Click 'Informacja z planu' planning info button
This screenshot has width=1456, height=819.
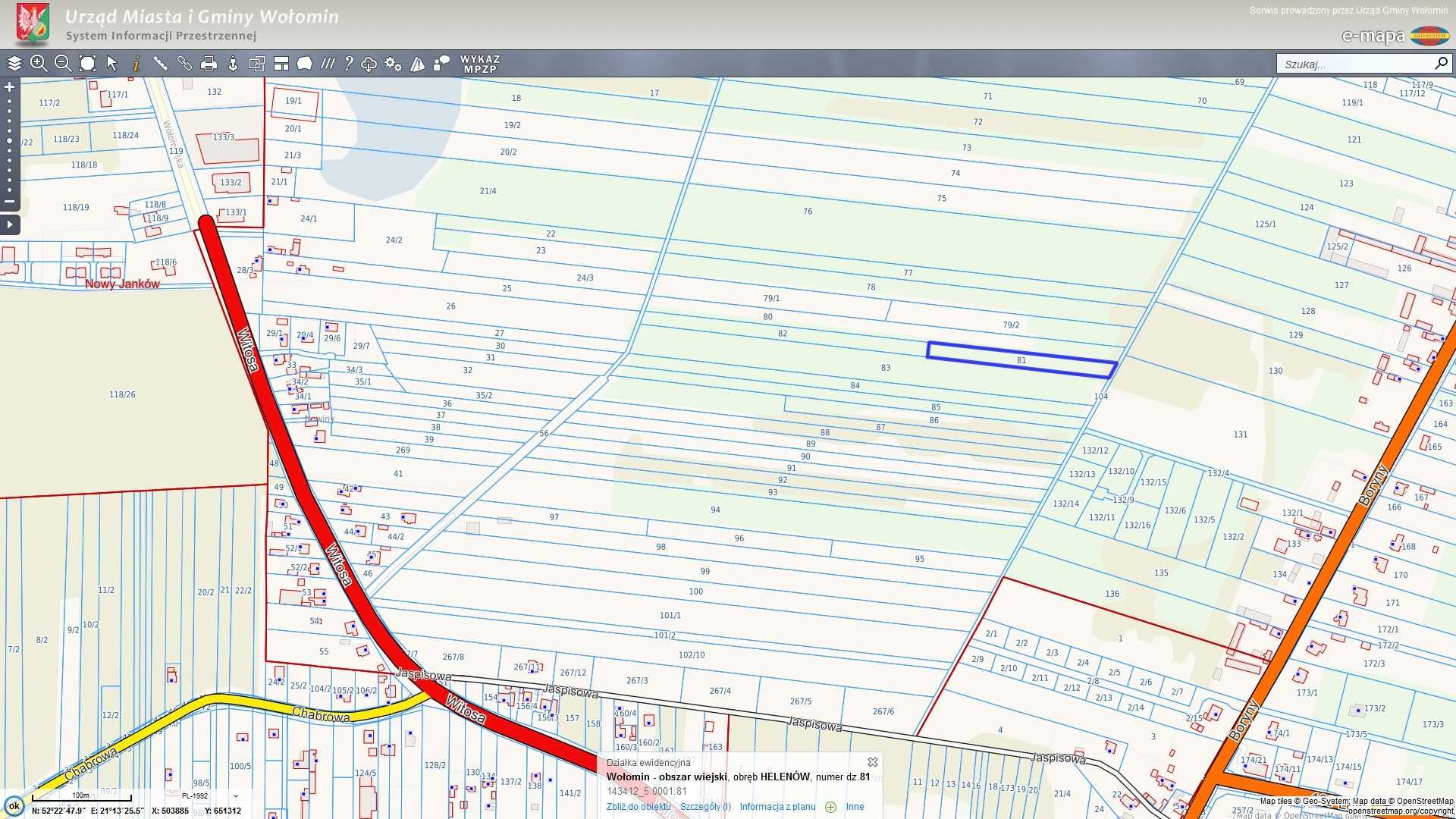pos(779,806)
